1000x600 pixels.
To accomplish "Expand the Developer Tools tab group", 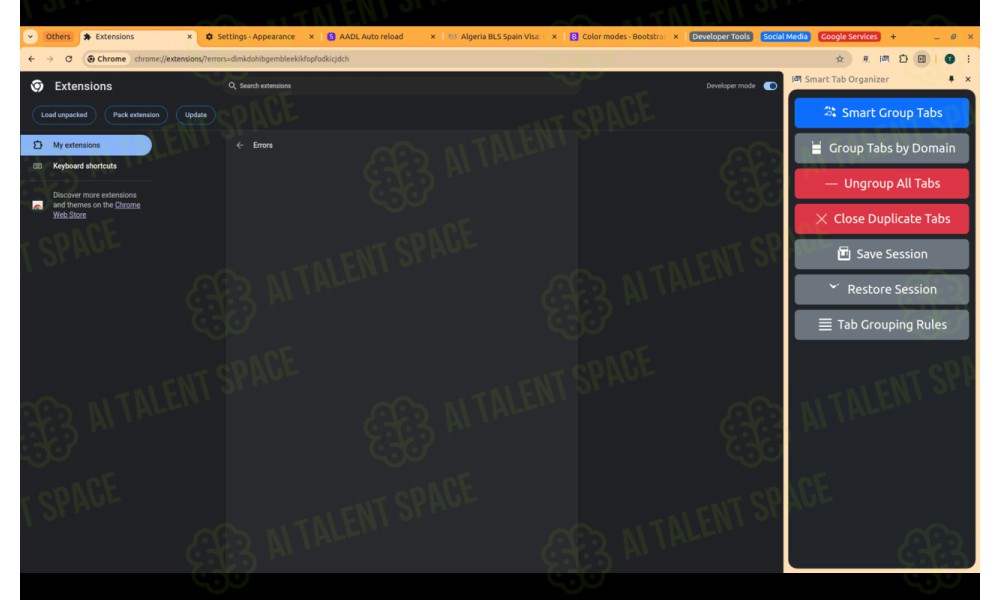I will coord(721,37).
